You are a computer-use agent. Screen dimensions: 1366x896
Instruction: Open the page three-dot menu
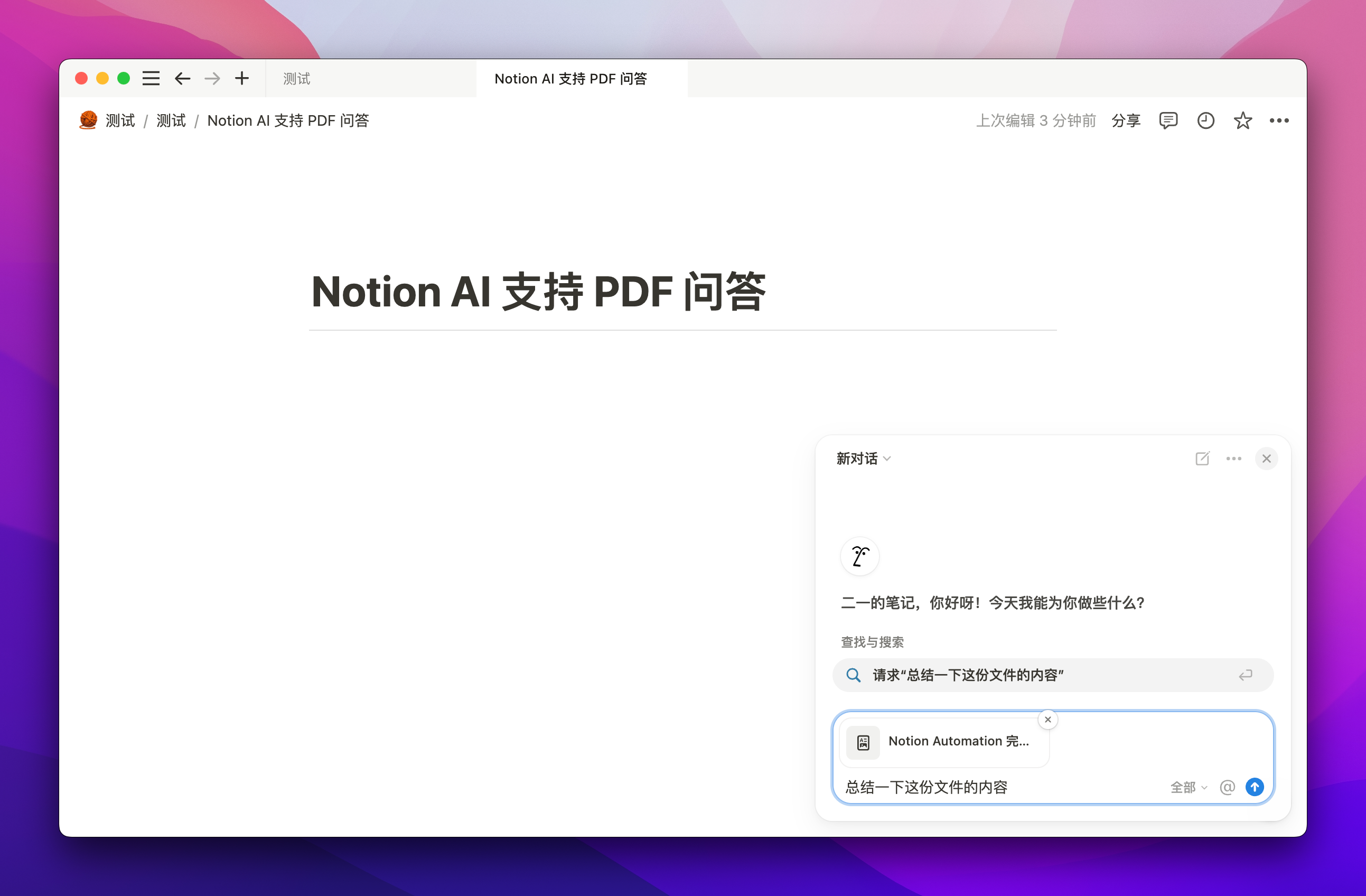tap(1279, 120)
